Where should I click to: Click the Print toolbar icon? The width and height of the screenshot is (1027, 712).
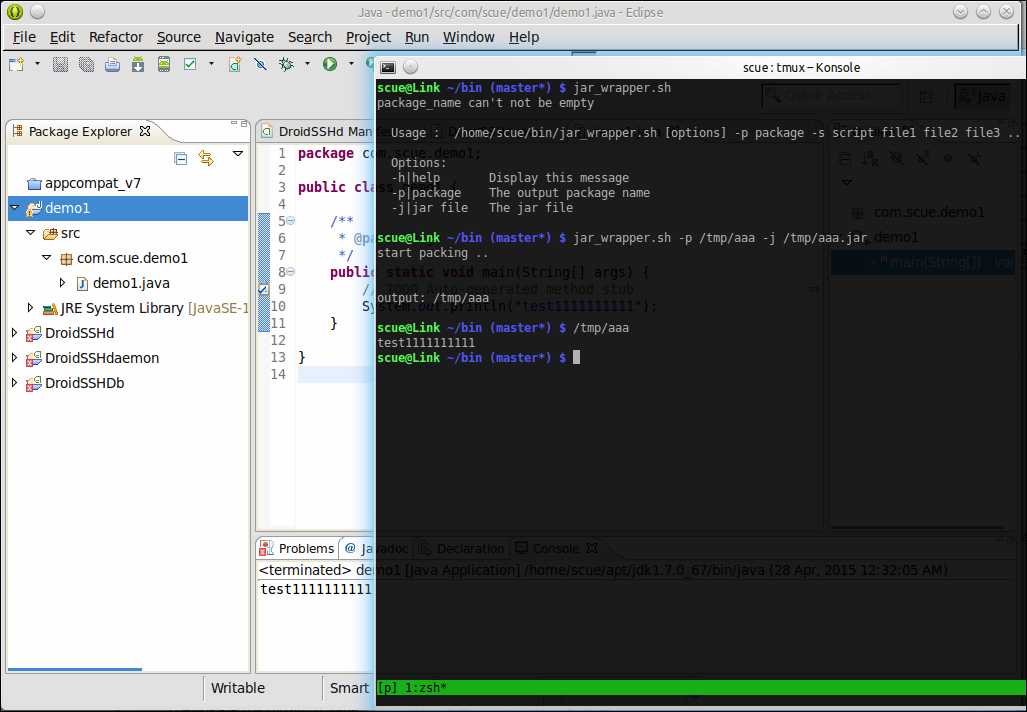point(112,64)
